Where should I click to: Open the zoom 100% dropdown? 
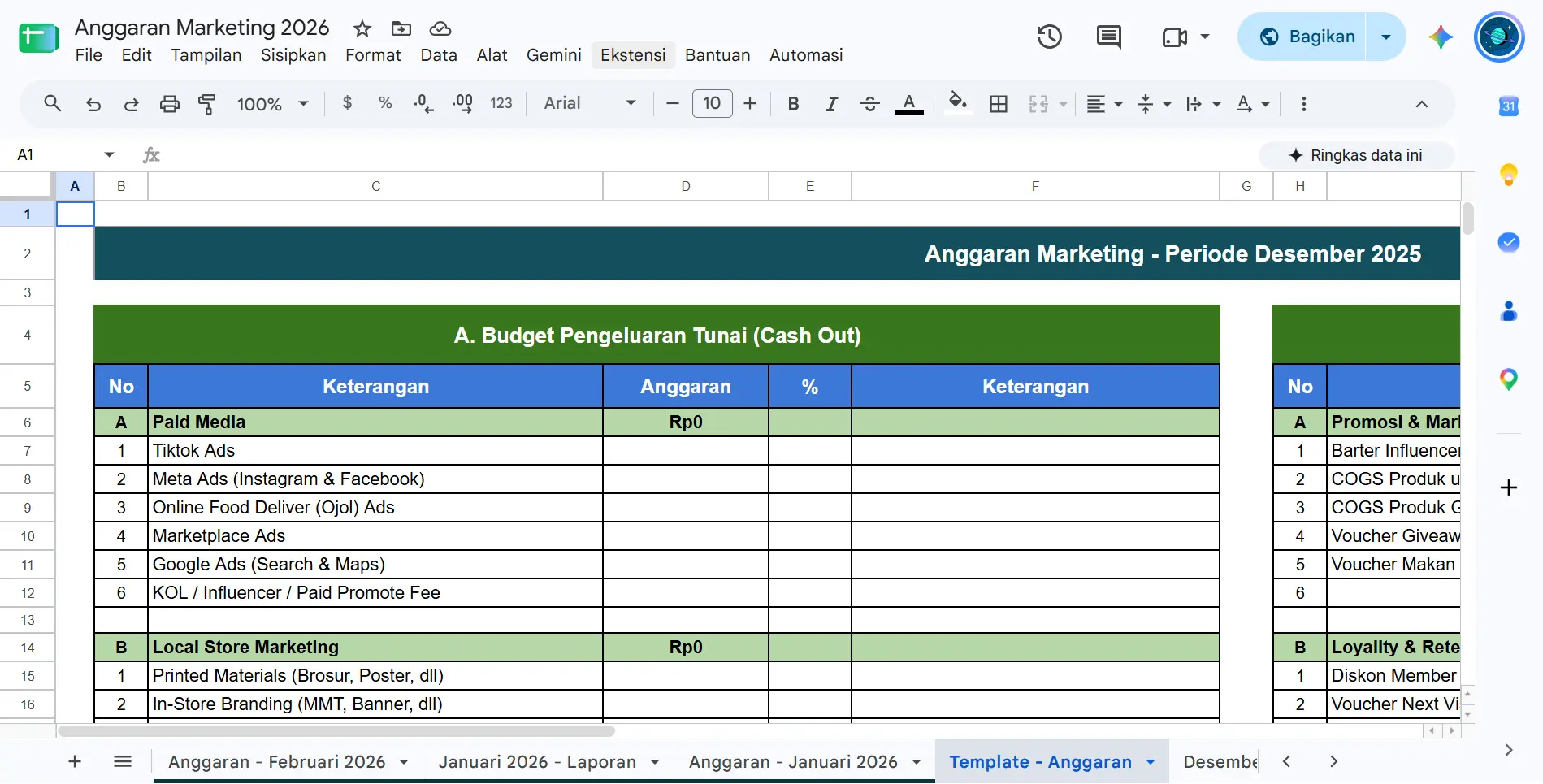point(272,104)
